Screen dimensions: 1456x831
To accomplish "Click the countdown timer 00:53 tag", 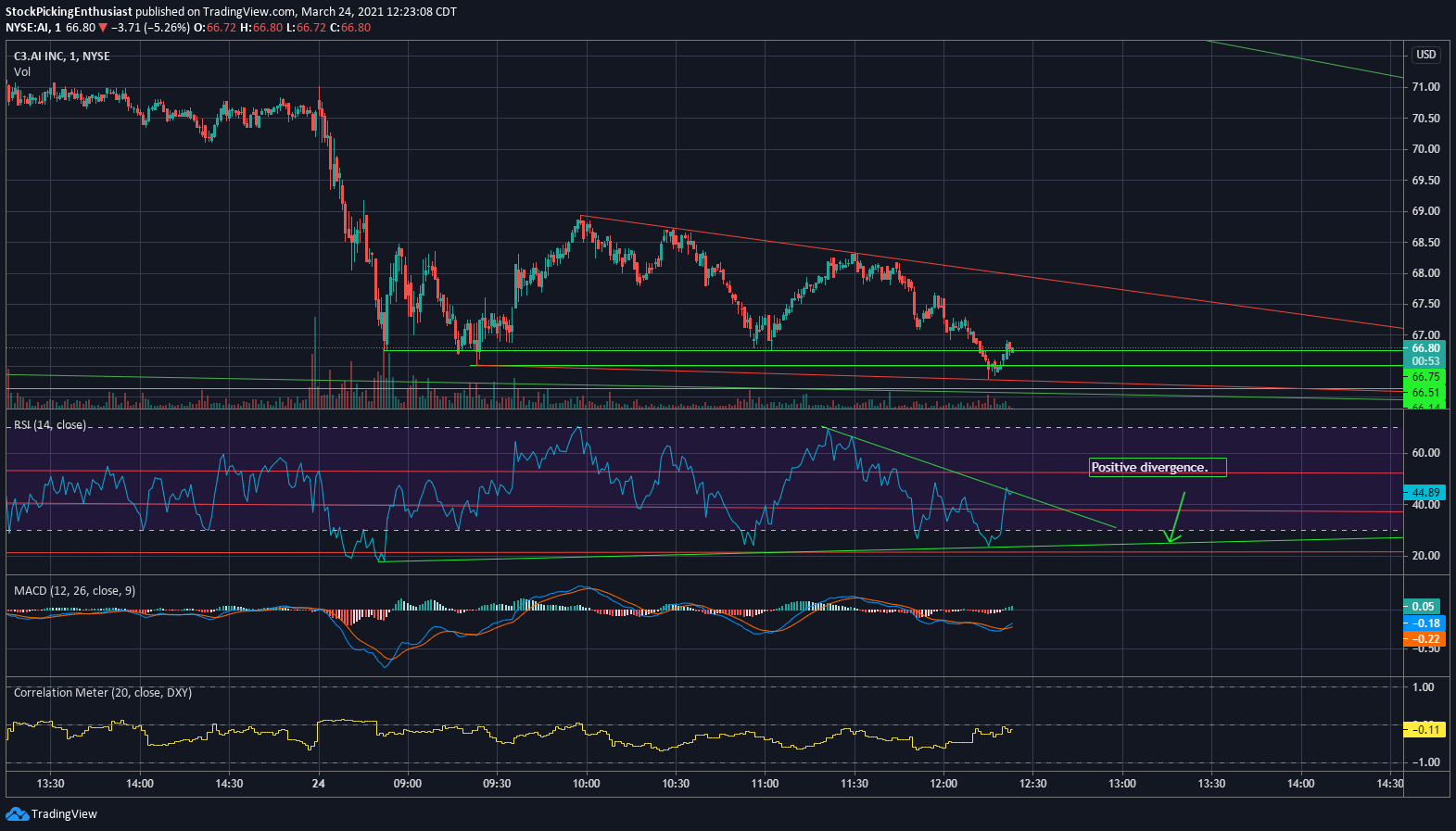I will pos(1425,361).
